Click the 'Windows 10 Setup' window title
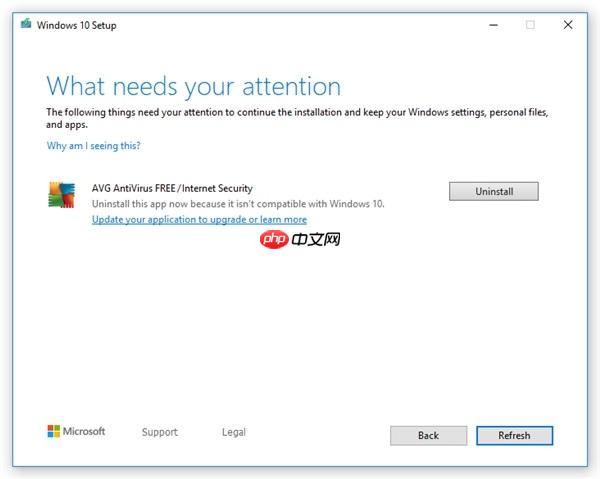The height and width of the screenshot is (479, 600). pyautogui.click(x=77, y=25)
